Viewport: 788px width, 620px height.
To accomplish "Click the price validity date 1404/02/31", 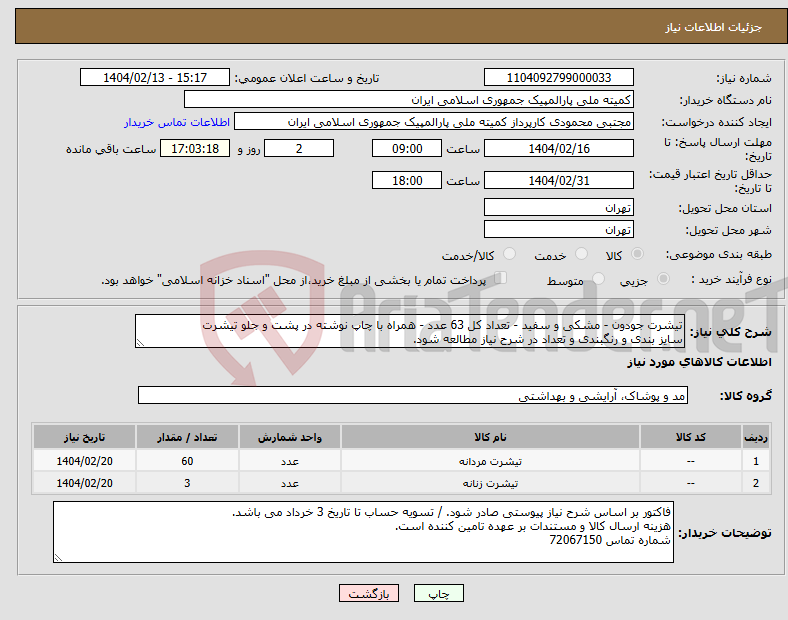I will click(x=558, y=180).
